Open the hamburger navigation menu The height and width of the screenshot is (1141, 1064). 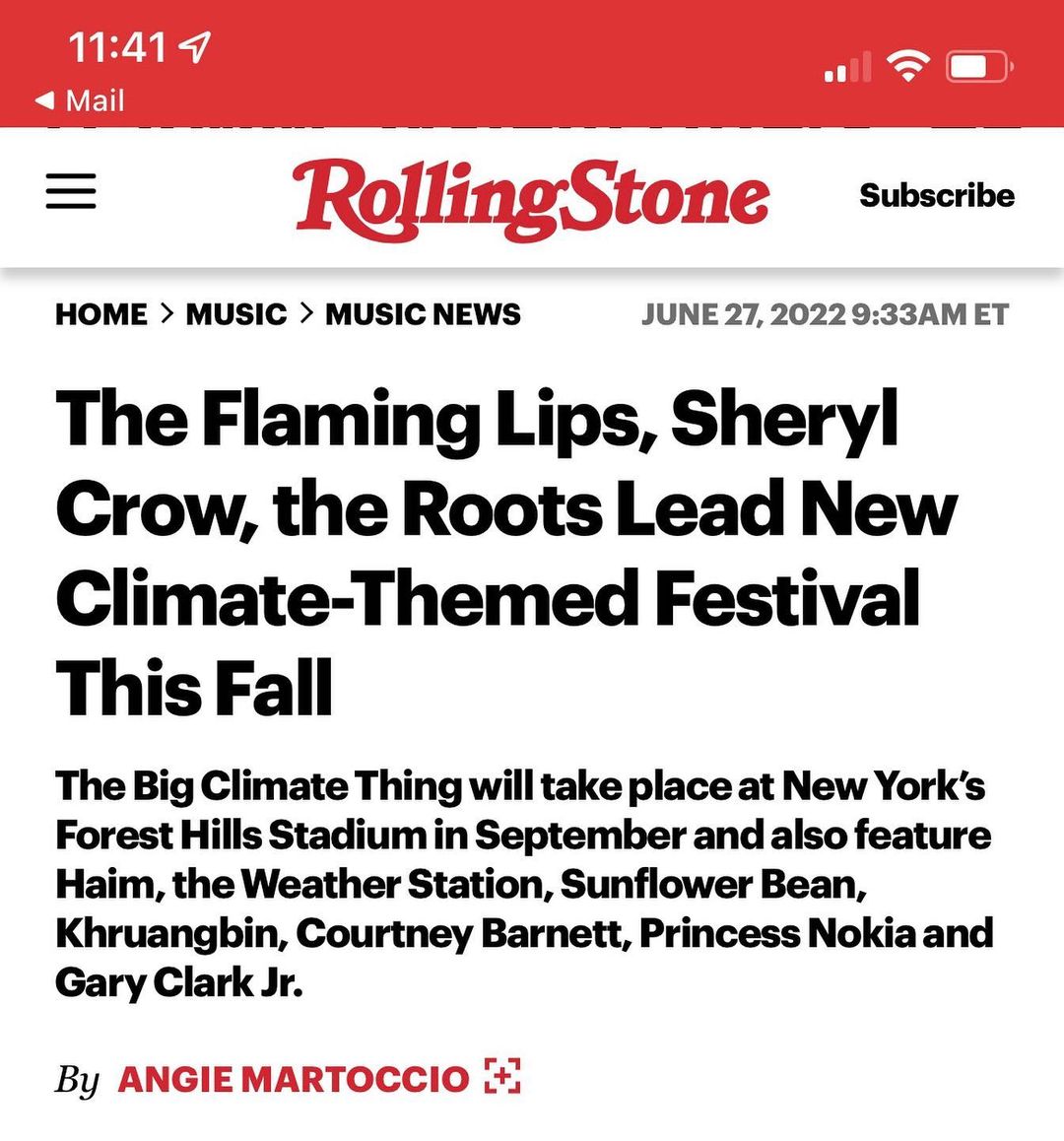(x=71, y=191)
